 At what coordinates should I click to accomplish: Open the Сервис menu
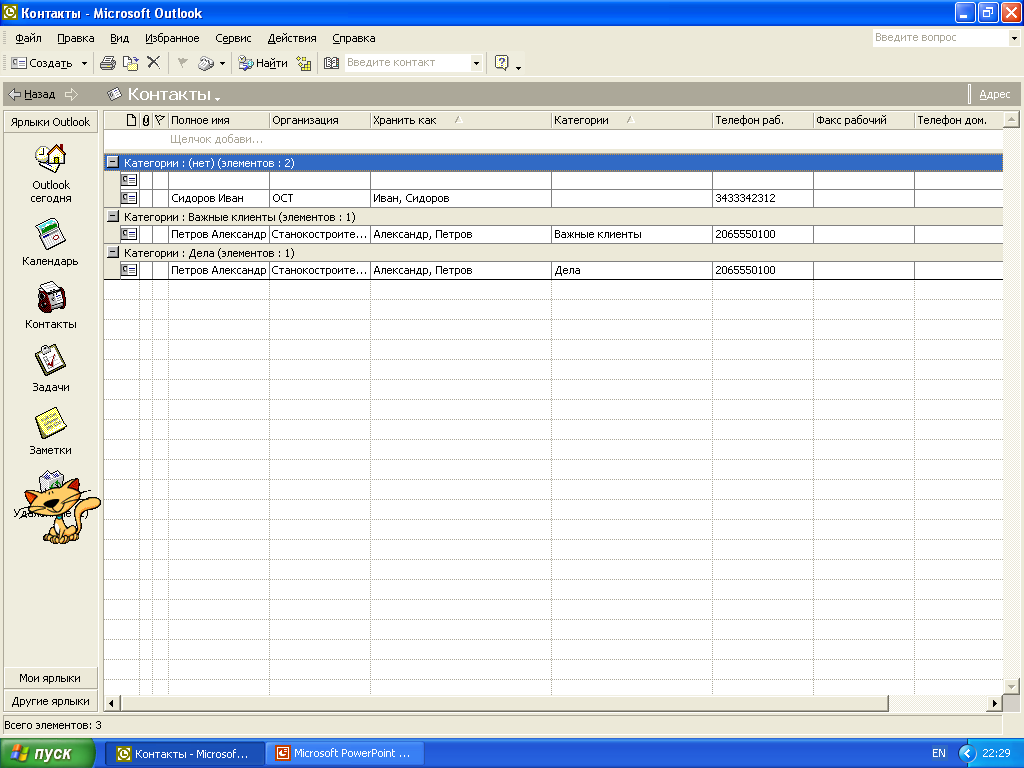coord(233,38)
